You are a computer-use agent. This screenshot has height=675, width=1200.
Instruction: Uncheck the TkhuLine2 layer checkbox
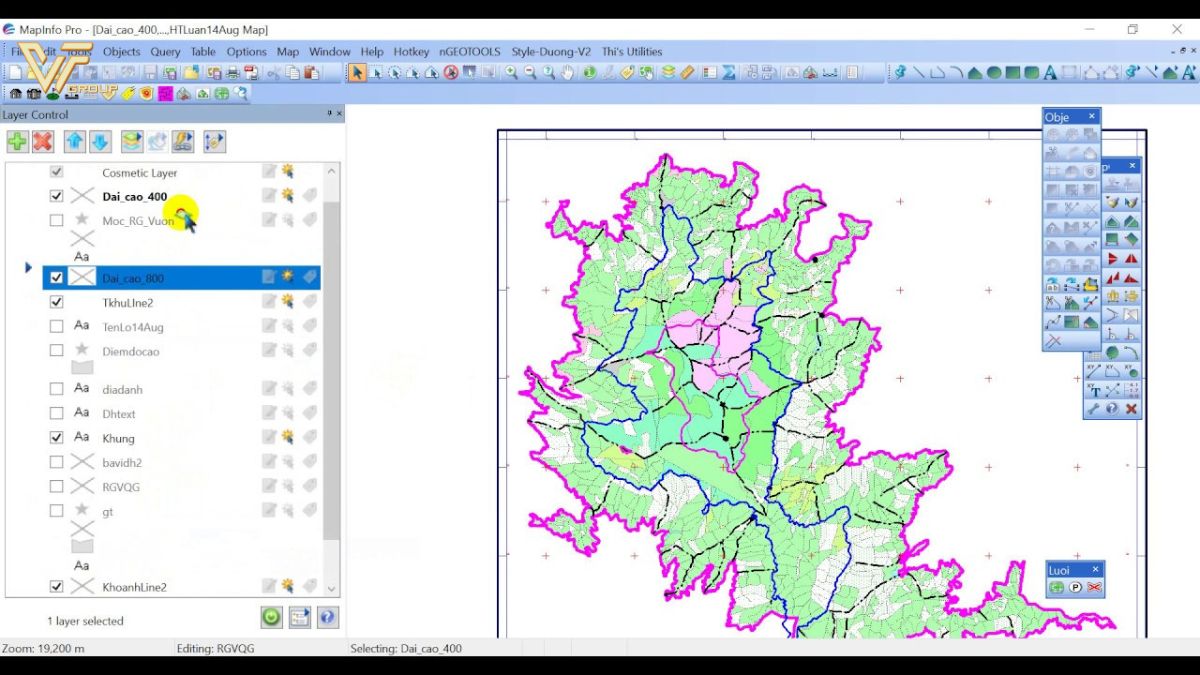(x=56, y=301)
